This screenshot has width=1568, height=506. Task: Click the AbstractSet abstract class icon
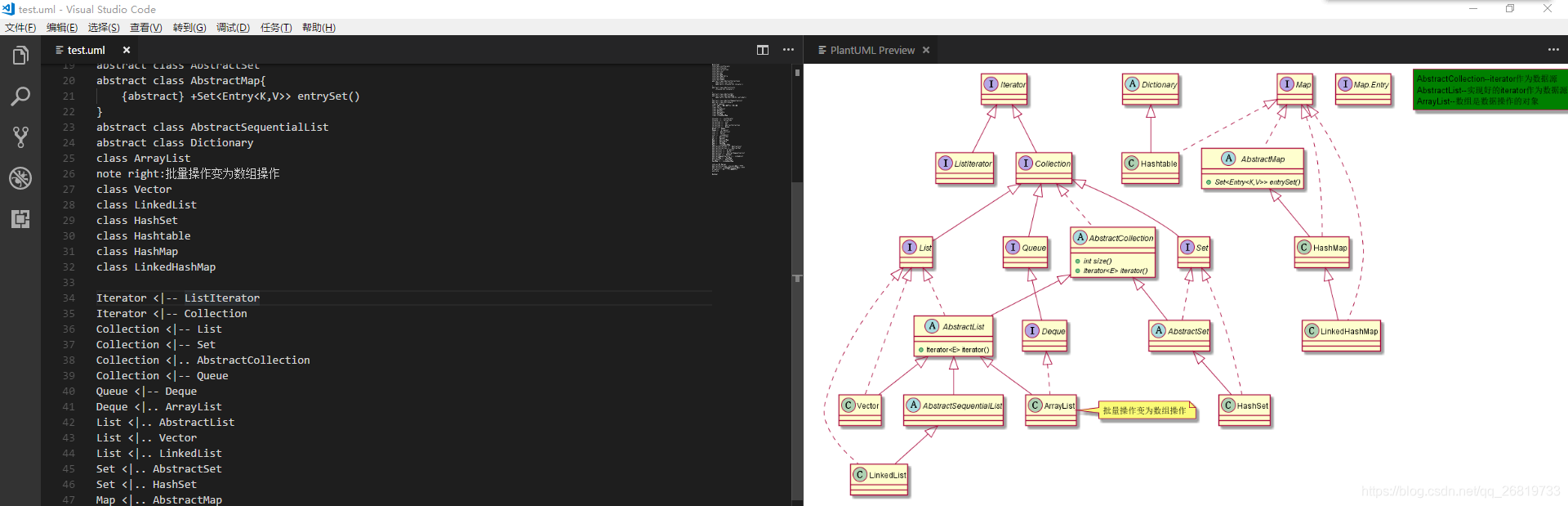1159,330
